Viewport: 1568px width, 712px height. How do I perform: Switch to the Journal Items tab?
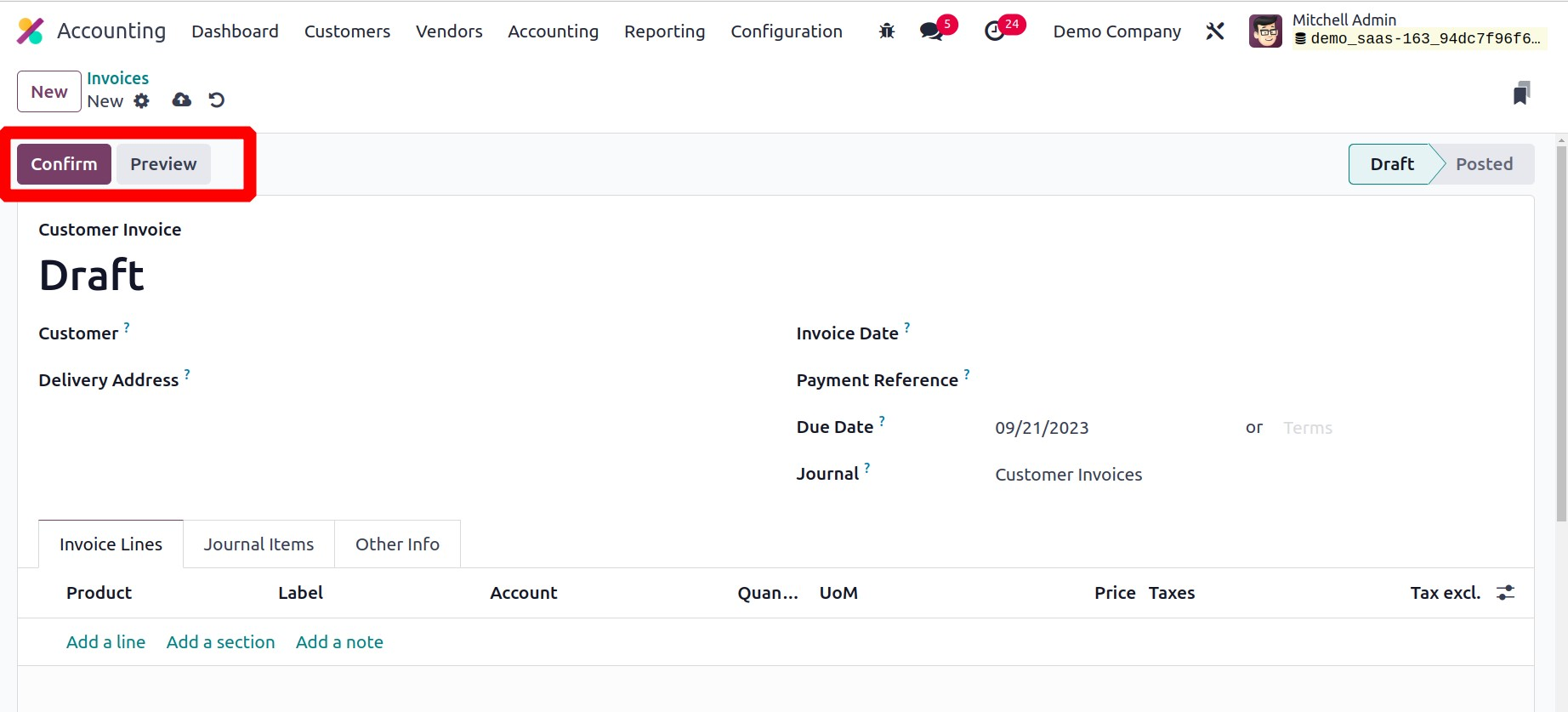[258, 544]
